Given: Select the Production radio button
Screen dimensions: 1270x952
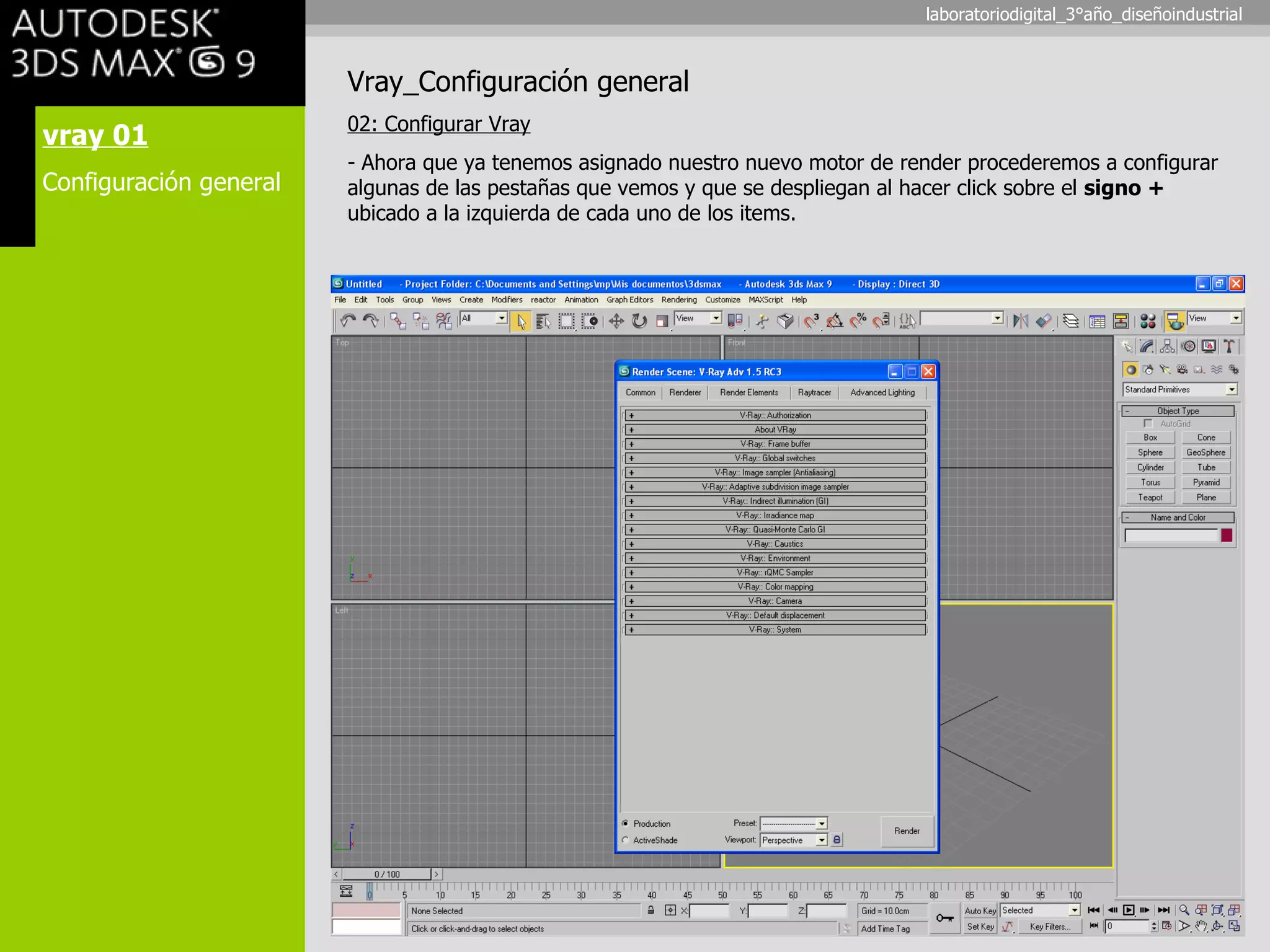Looking at the screenshot, I should pyautogui.click(x=625, y=824).
